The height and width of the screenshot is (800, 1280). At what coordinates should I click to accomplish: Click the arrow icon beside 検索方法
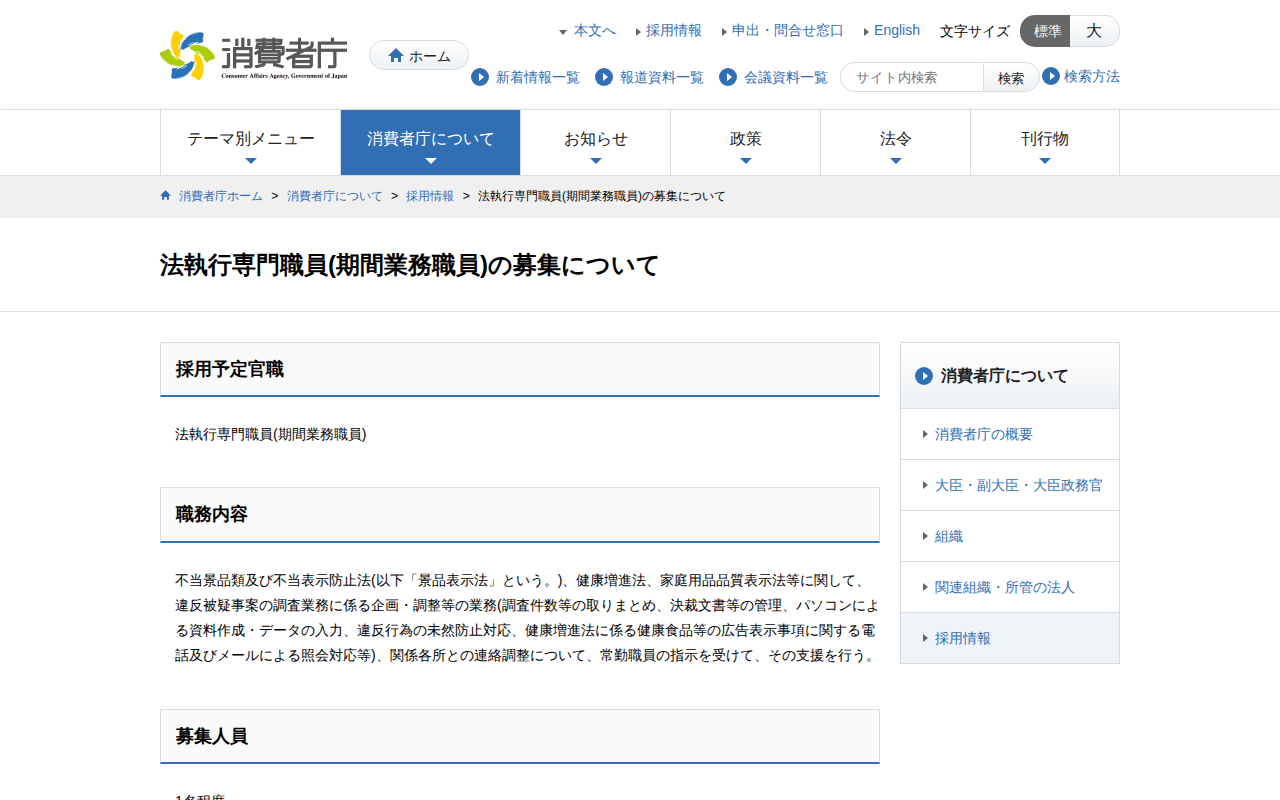pyautogui.click(x=1051, y=76)
